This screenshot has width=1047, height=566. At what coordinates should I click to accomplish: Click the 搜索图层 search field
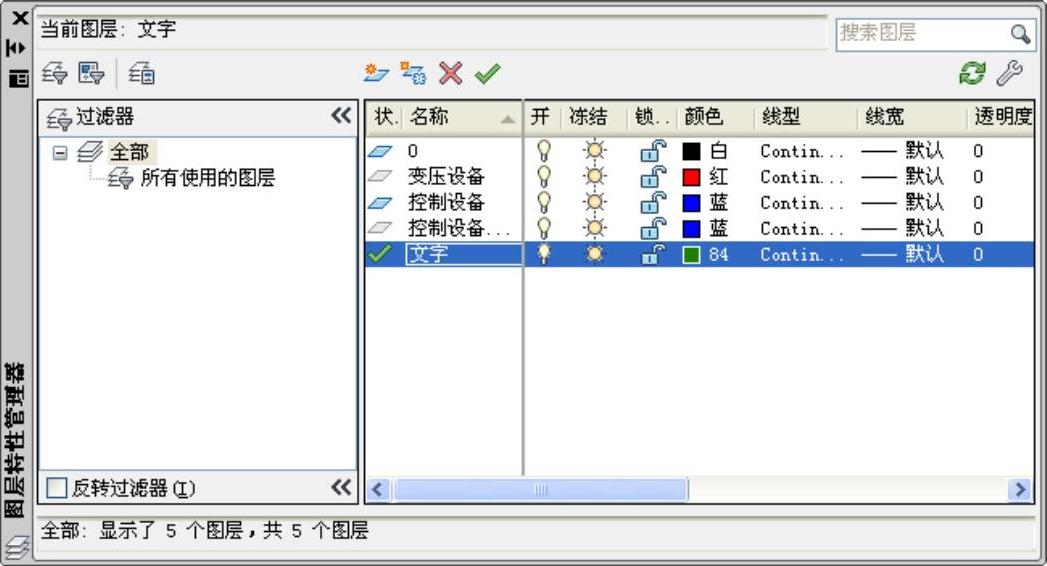click(x=920, y=33)
